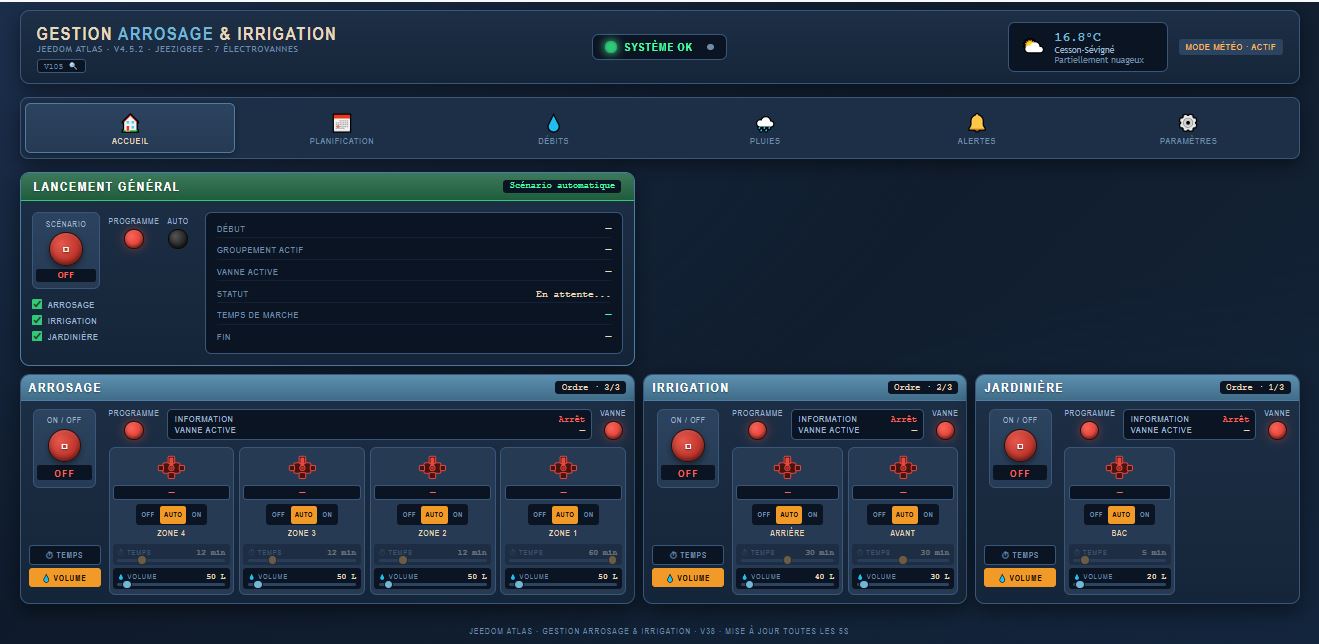Click the V105 search badge
The width and height of the screenshot is (1319, 644).
(x=61, y=66)
